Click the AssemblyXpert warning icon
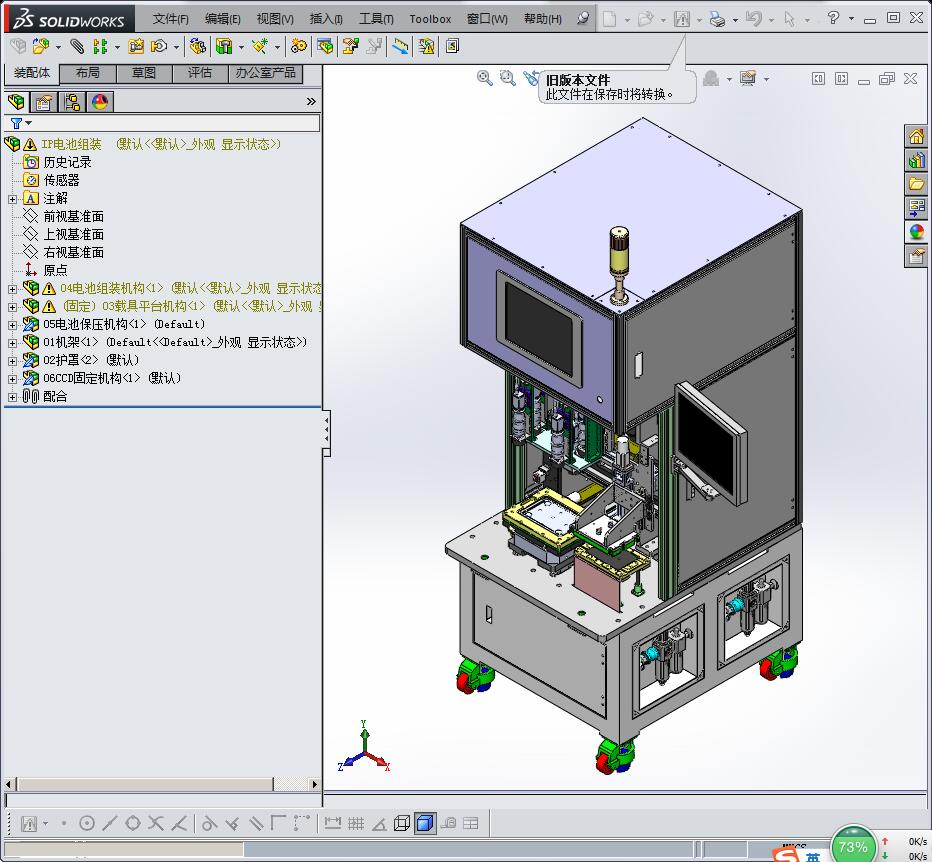 [426, 46]
